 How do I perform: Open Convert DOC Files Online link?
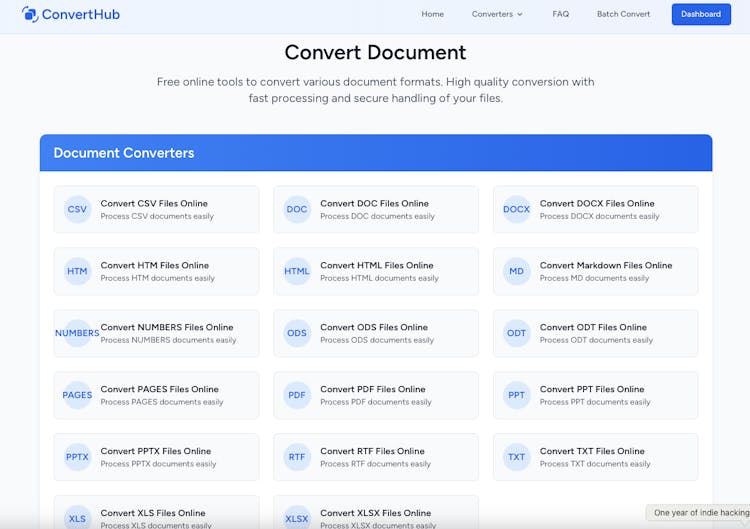[374, 204]
